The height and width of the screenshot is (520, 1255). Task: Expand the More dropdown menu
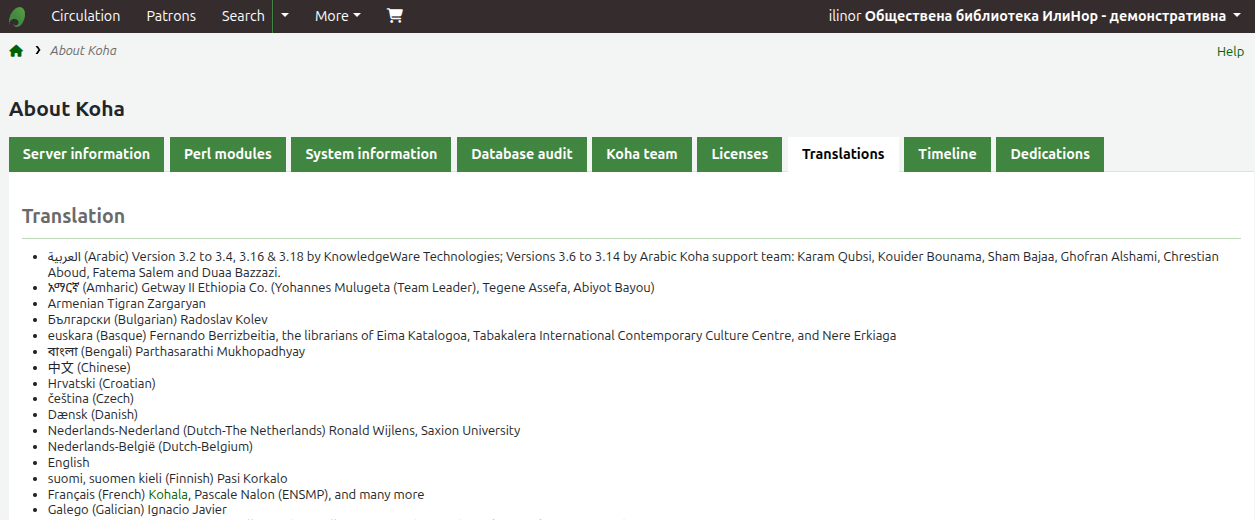(337, 16)
